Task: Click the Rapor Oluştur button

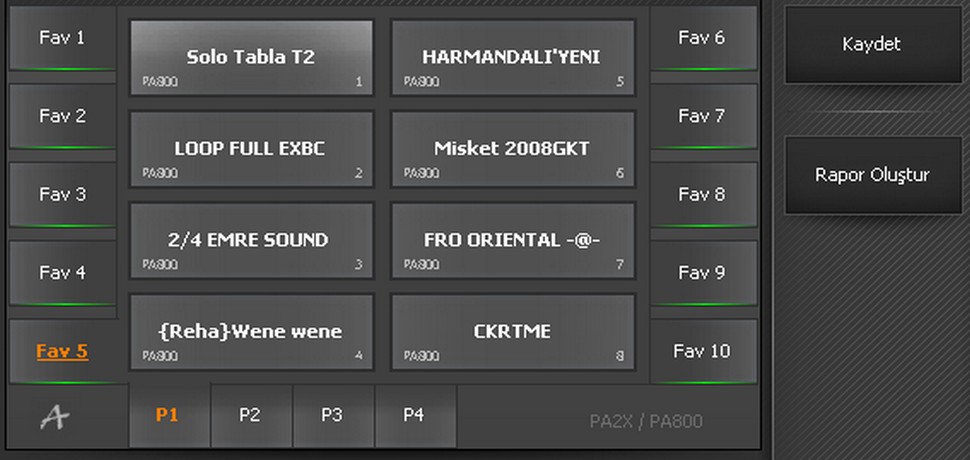Action: 873,176
